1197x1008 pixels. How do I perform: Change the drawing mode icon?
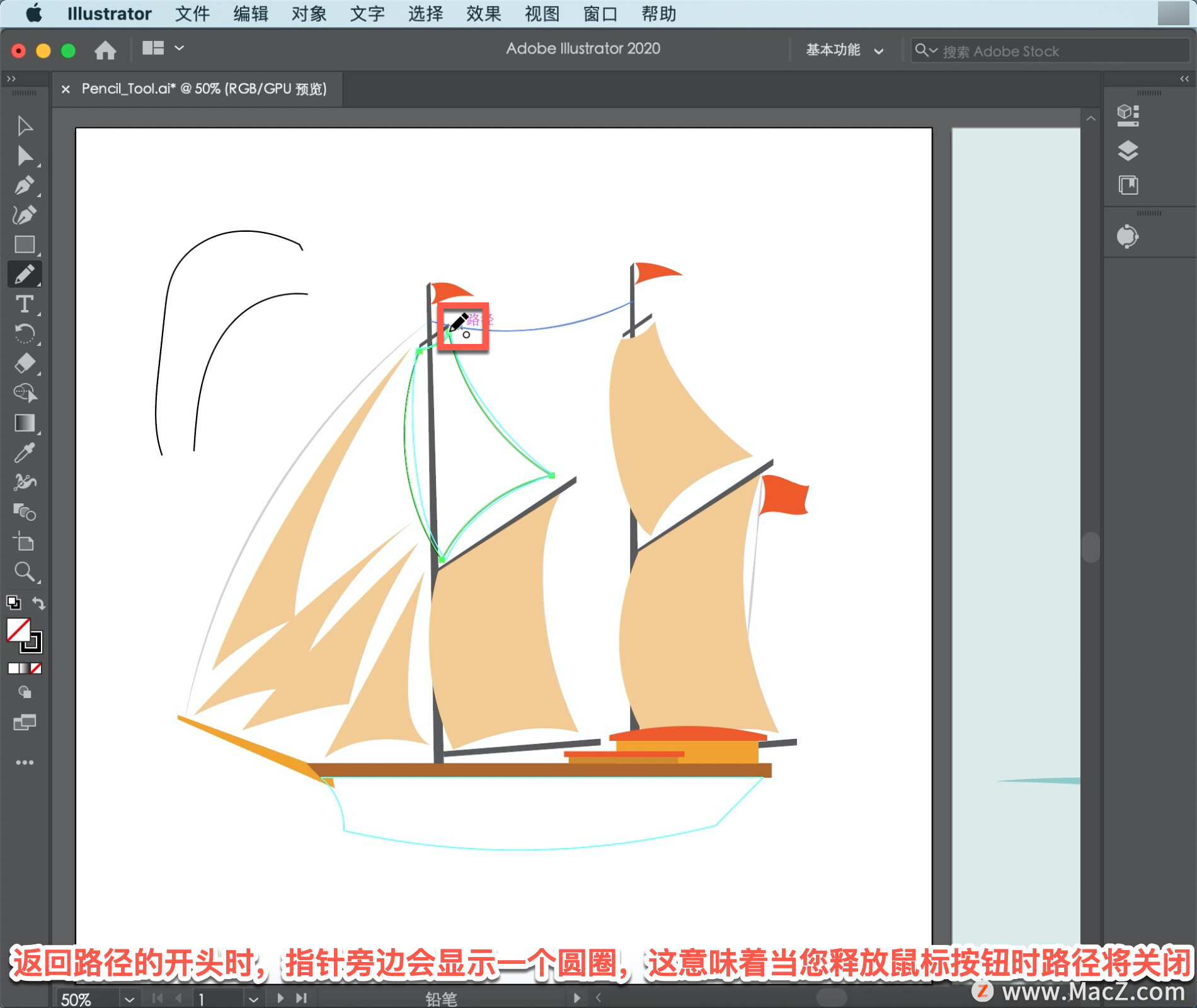click(x=25, y=692)
